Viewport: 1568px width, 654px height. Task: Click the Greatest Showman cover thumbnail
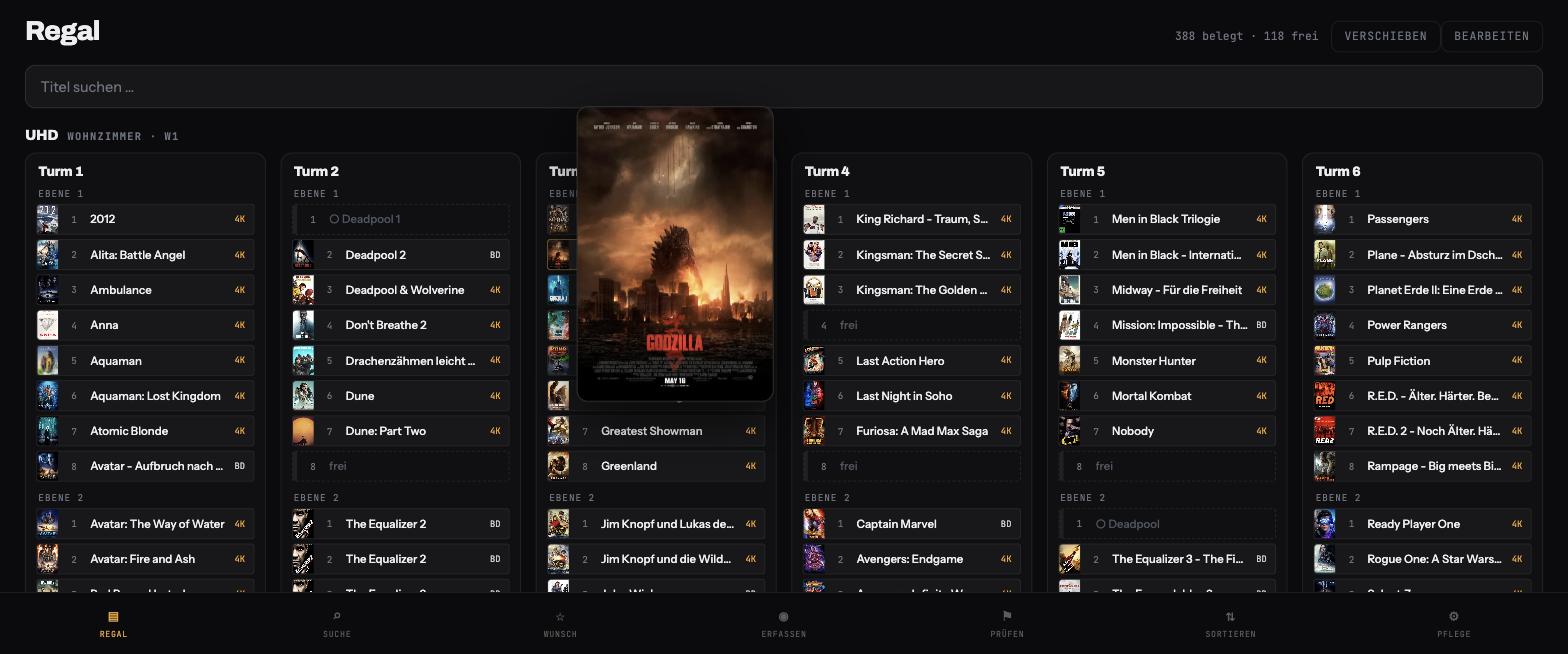(x=558, y=431)
